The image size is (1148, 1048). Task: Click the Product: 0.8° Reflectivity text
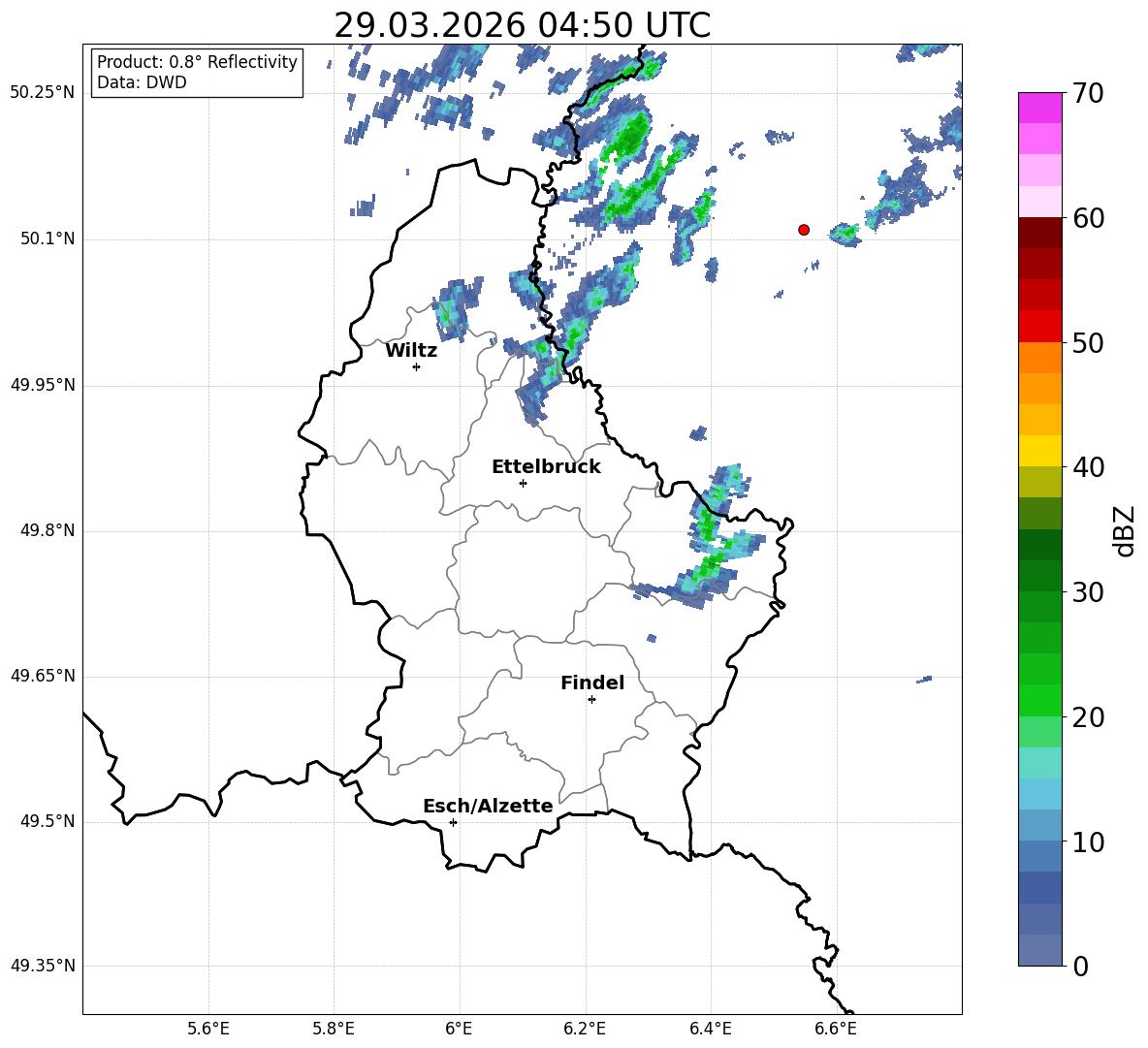click(197, 62)
